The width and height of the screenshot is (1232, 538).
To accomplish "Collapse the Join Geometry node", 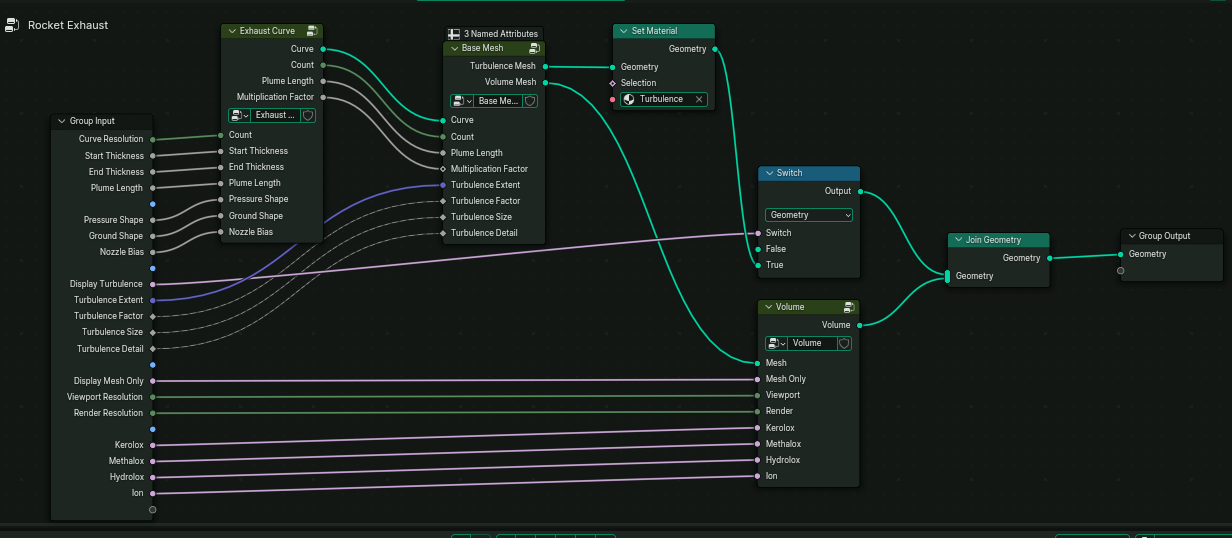I will coord(958,240).
